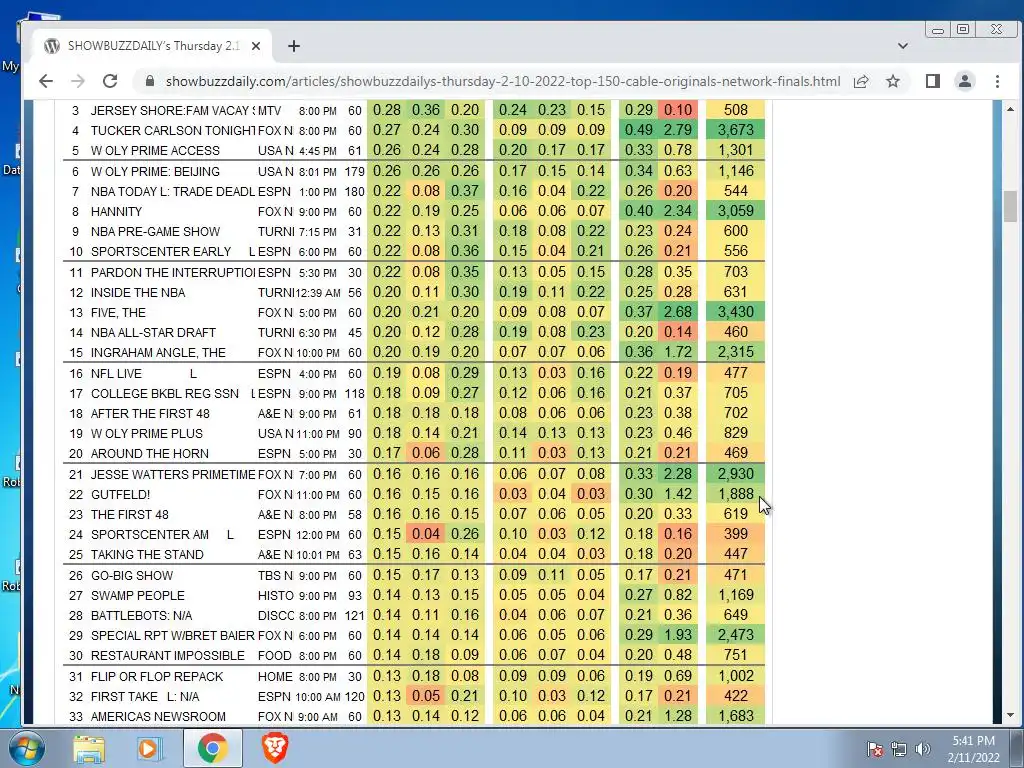Click FLIP OR FLOP REPACK title
This screenshot has width=1024, height=768.
click(157, 677)
